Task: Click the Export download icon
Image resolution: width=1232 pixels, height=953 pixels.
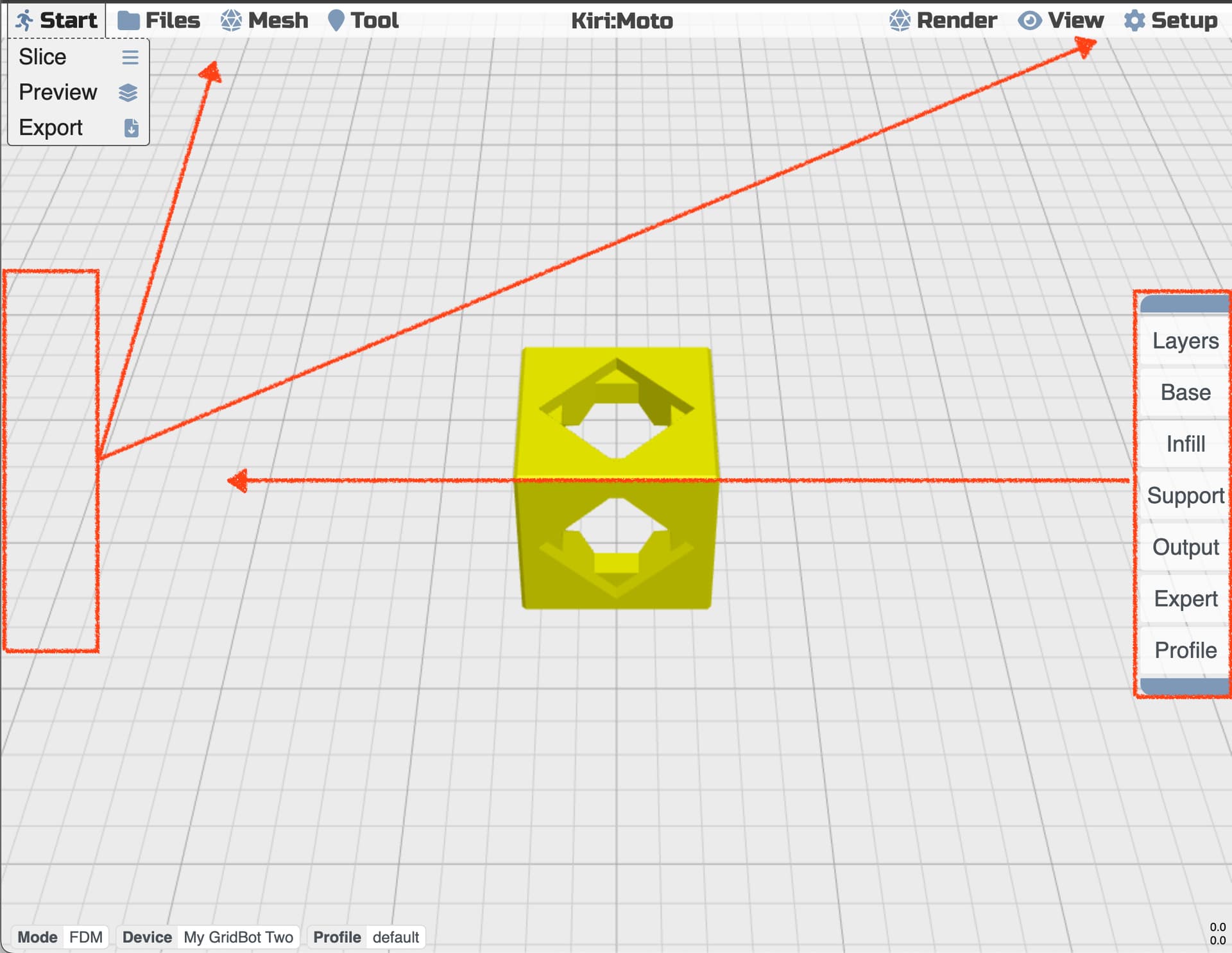Action: [x=131, y=128]
